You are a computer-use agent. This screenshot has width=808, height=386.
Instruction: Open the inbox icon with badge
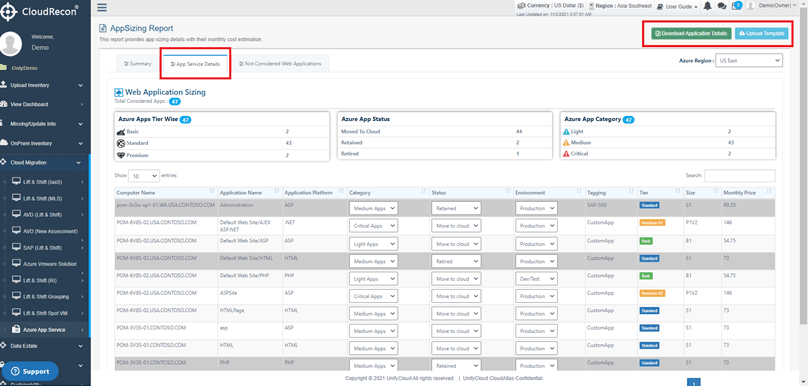coord(737,6)
